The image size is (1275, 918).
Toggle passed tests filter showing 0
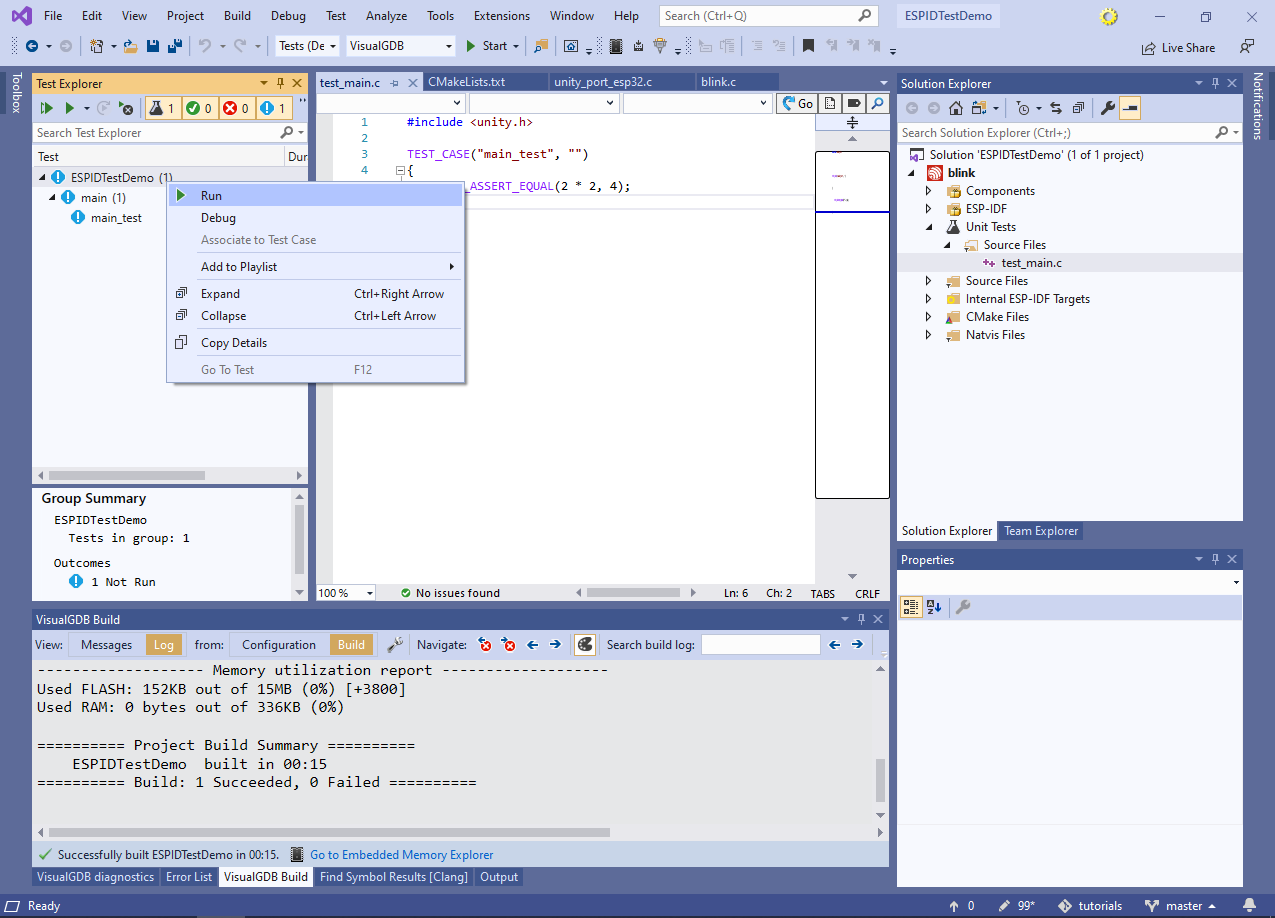199,108
